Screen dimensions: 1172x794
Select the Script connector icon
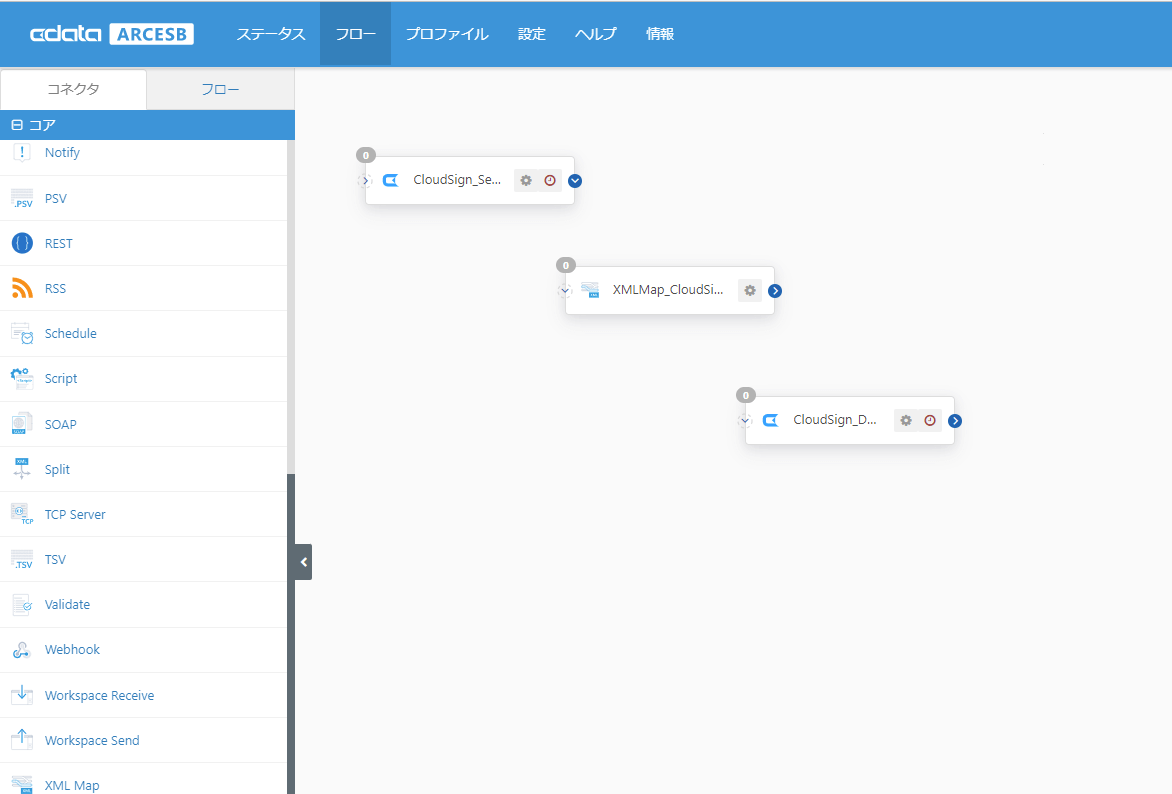22,378
